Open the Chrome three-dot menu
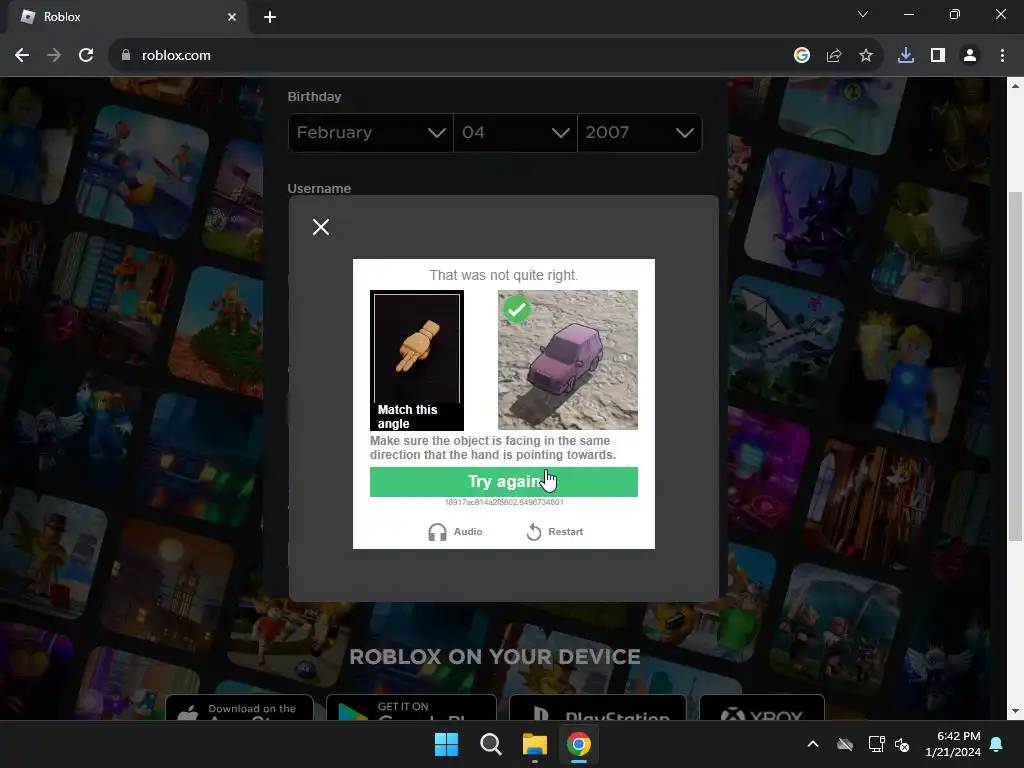 tap(1002, 56)
